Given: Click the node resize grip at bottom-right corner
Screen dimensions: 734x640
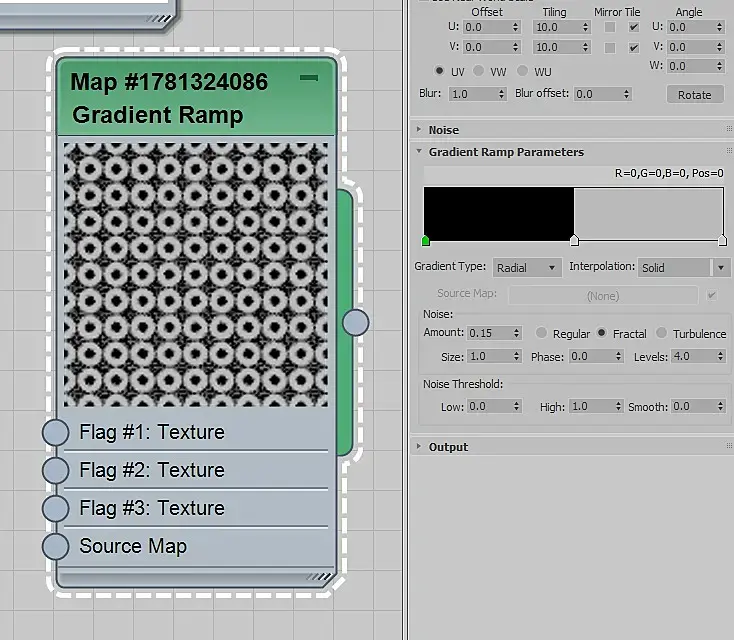Looking at the screenshot, I should point(319,577).
